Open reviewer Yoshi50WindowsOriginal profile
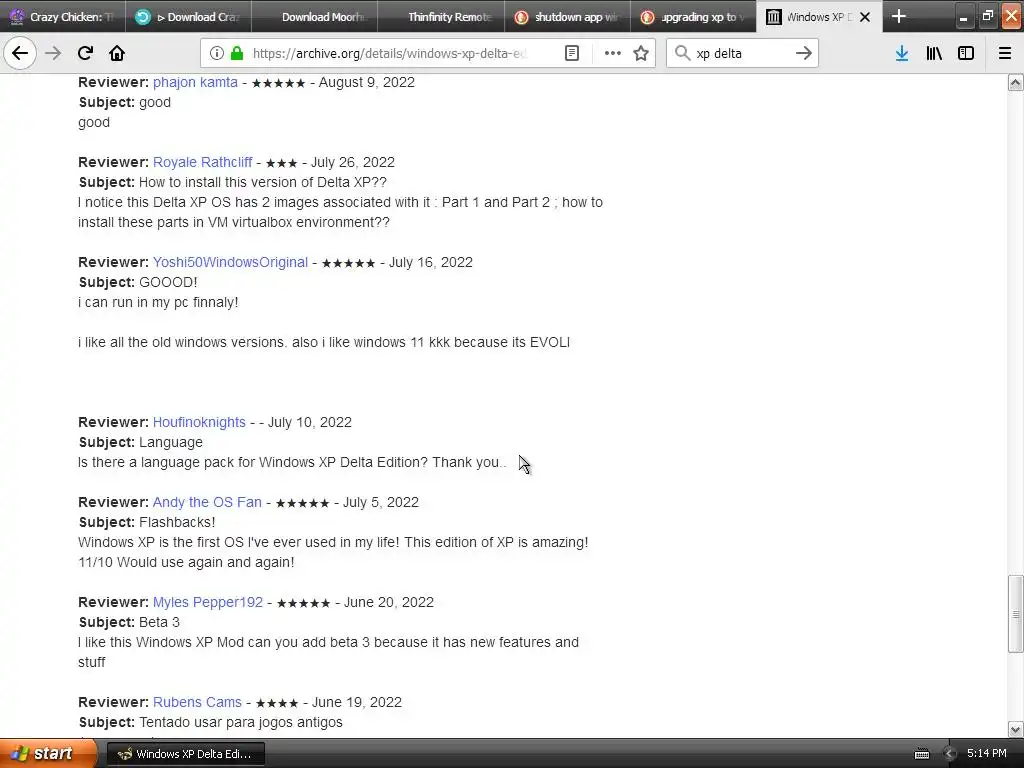1024x768 pixels. tap(230, 262)
